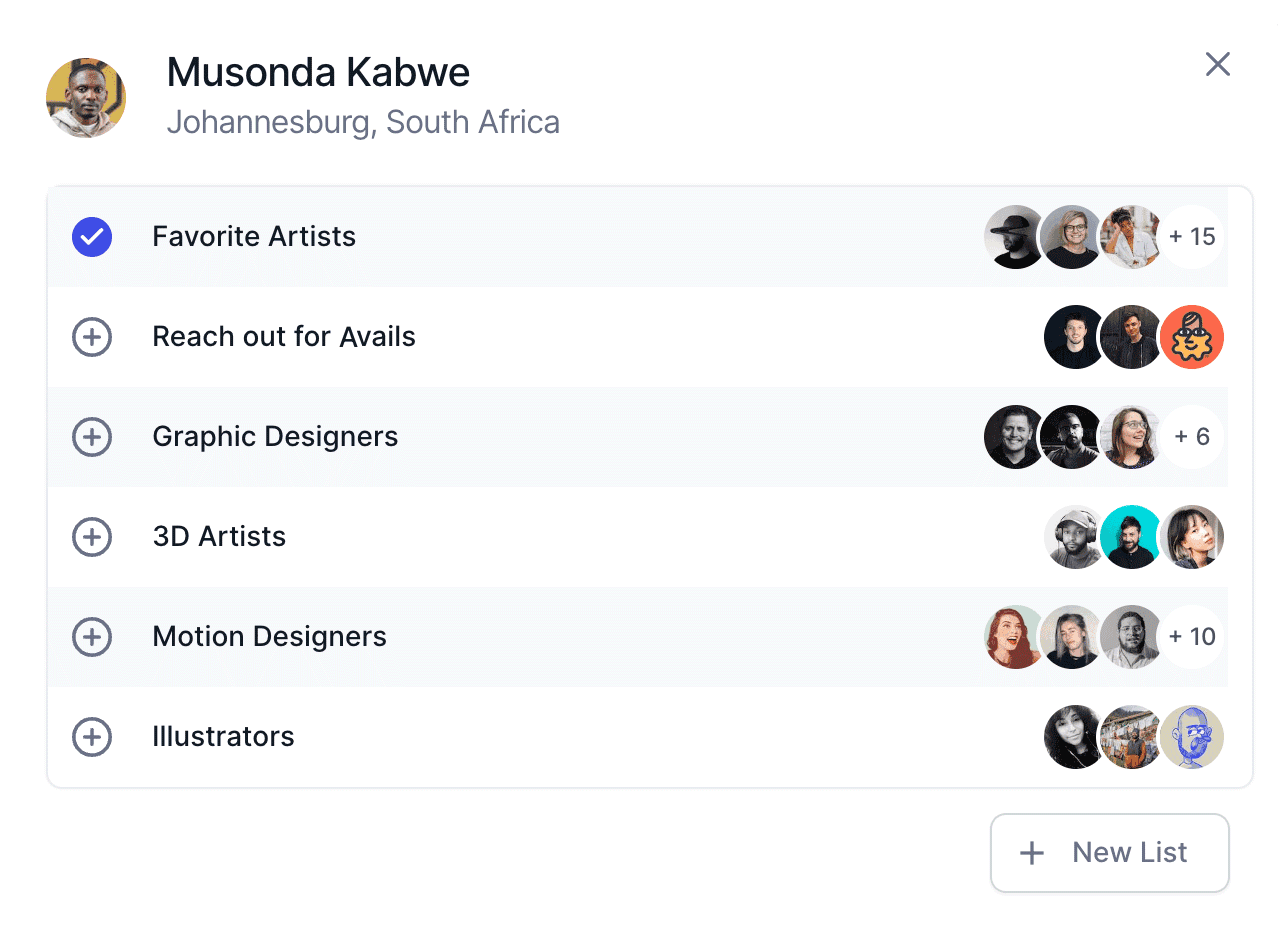The image size is (1278, 940).
Task: Add artist to 3D Artists list
Action: pyautogui.click(x=92, y=537)
